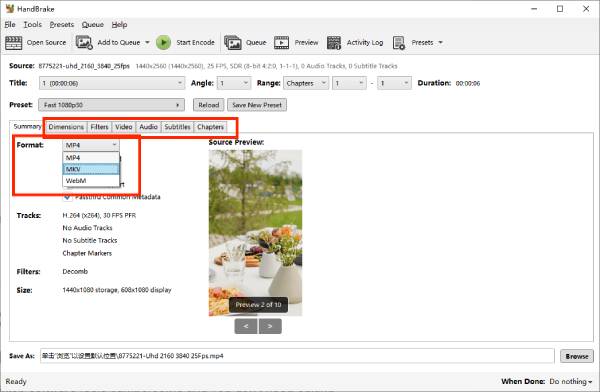The height and width of the screenshot is (392, 600).
Task: Click the Format combo box showing MP4
Action: pyautogui.click(x=91, y=145)
